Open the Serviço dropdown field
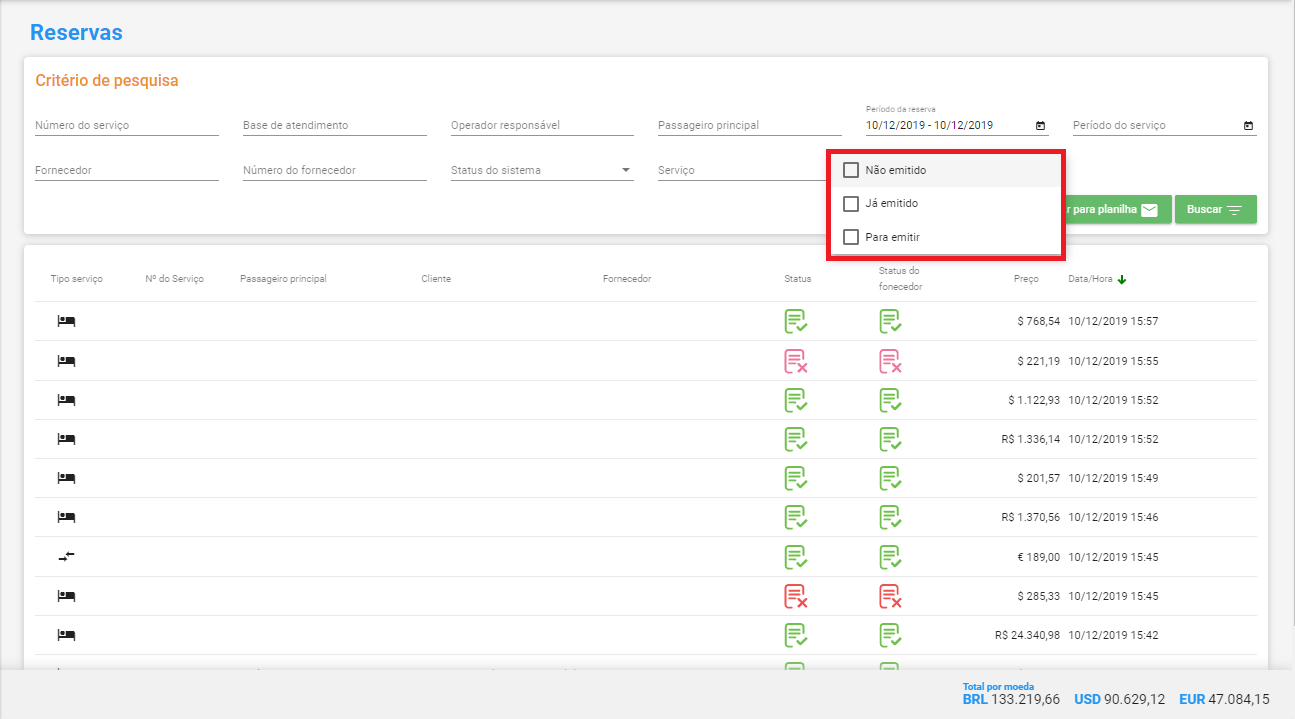The height and width of the screenshot is (719, 1295). 742,170
